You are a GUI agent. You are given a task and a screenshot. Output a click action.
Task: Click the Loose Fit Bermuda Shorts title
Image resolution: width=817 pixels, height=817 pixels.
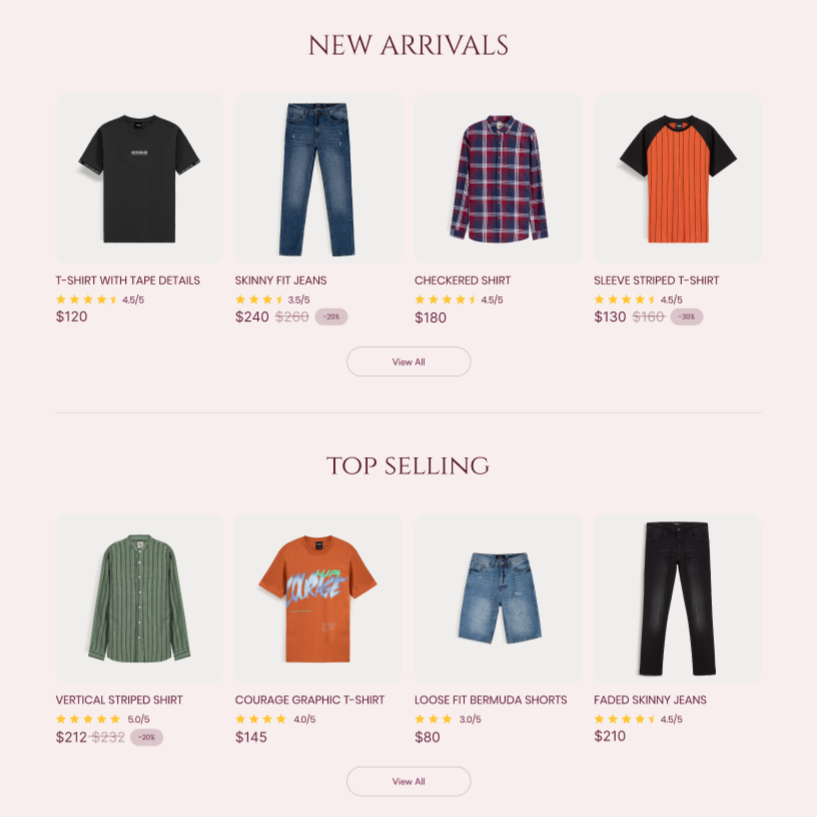pos(491,700)
